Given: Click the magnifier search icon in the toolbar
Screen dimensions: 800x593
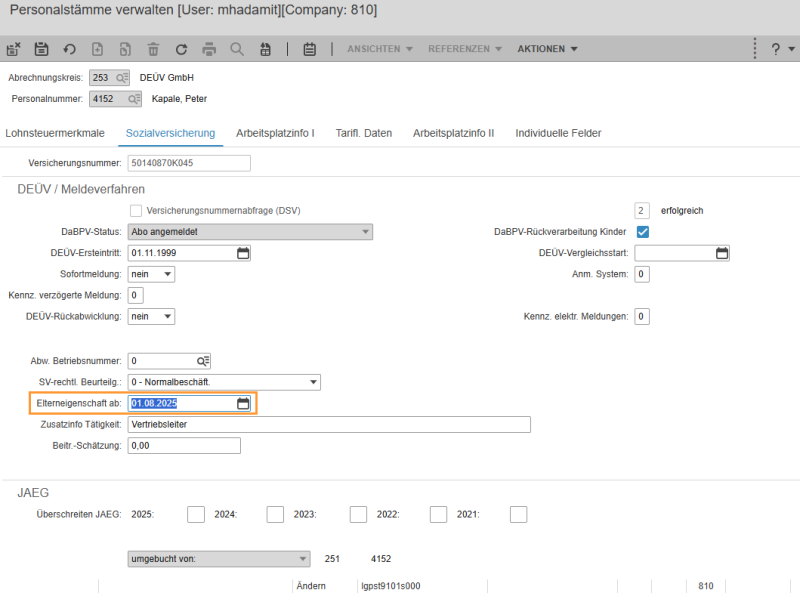Looking at the screenshot, I should (x=237, y=49).
